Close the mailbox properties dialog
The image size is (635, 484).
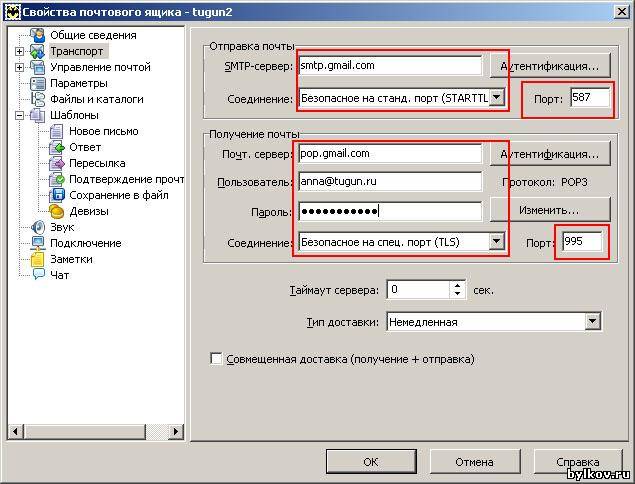pyautogui.click(x=622, y=12)
